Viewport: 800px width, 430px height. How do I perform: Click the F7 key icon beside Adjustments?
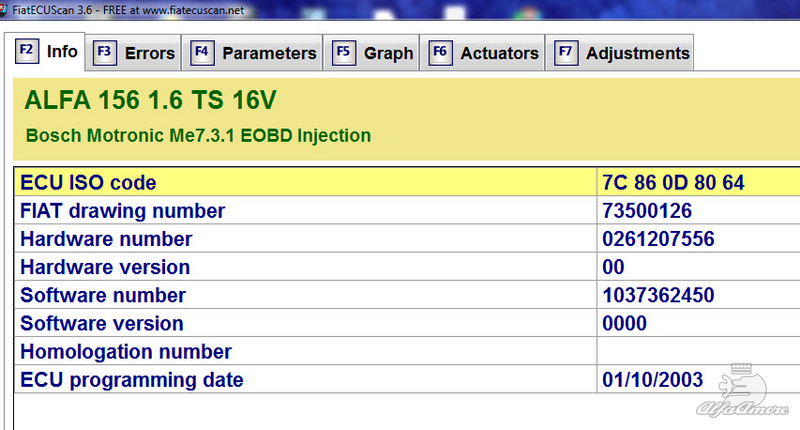pos(566,53)
